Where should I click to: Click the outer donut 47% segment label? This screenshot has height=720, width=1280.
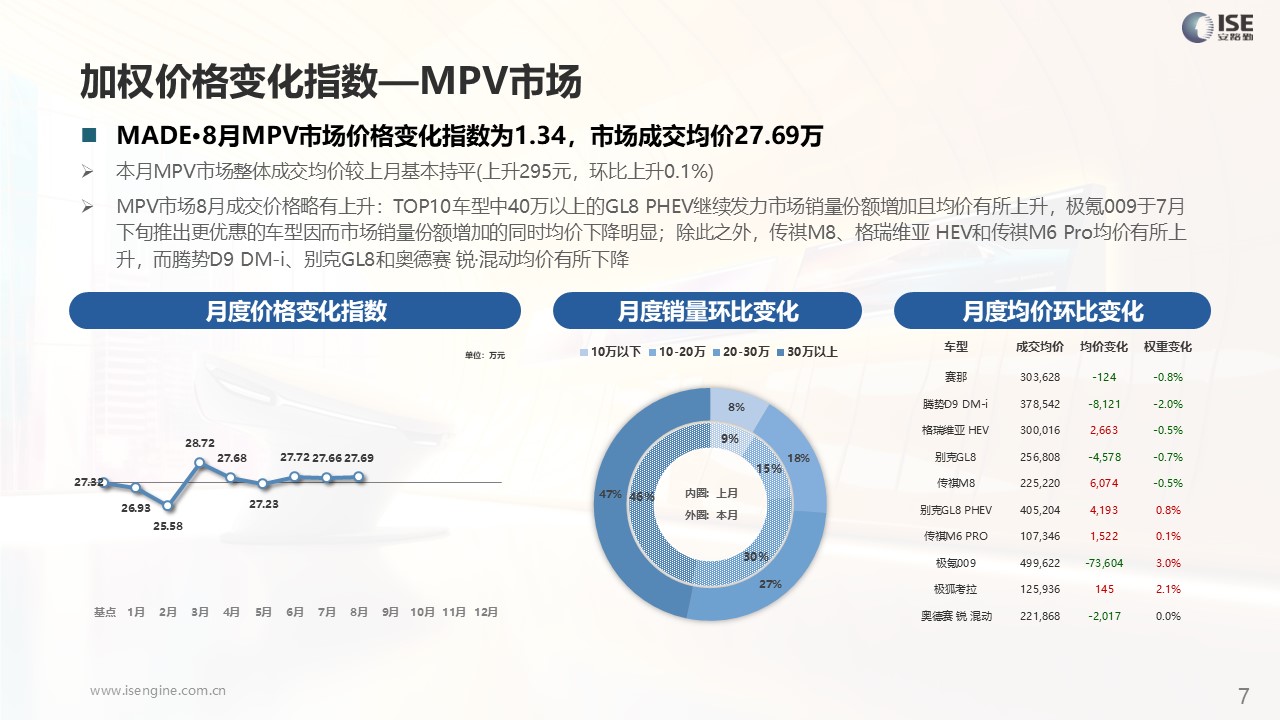610,494
